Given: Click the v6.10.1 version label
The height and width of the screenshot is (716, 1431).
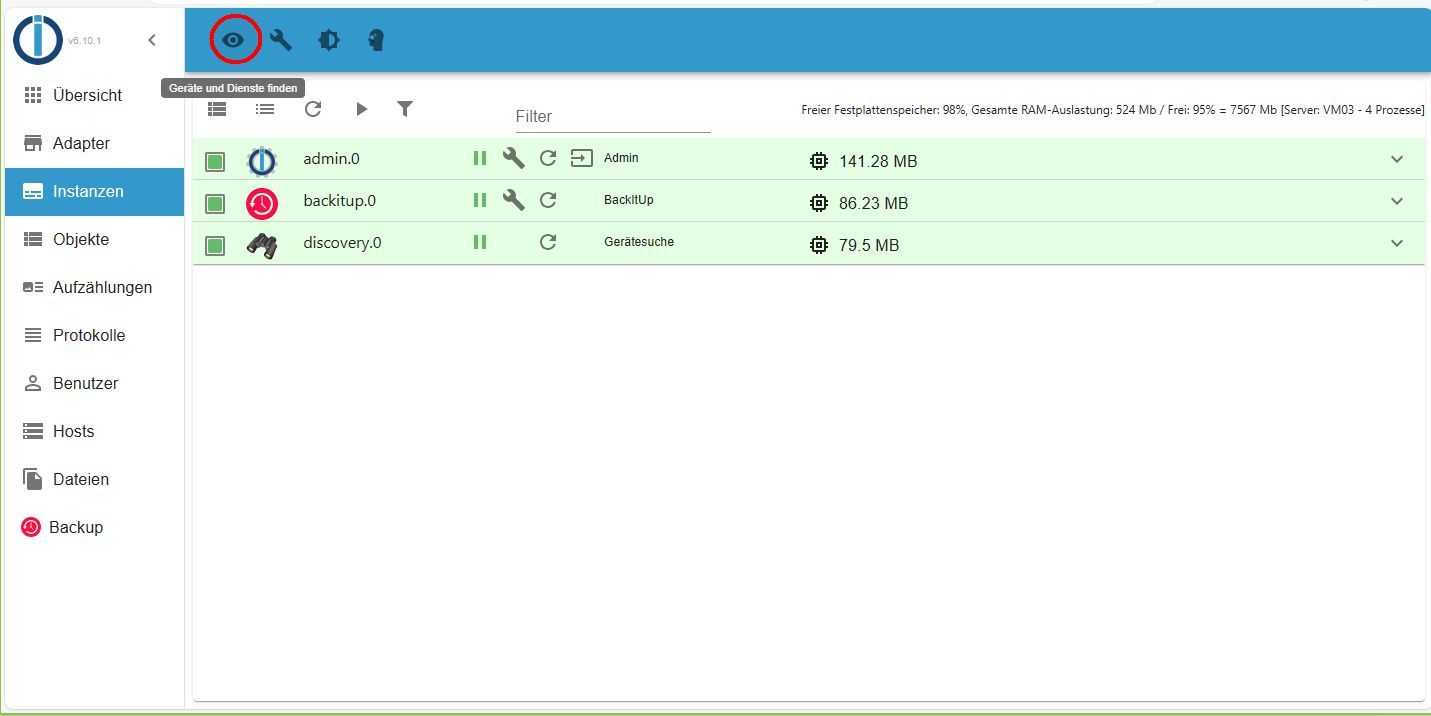Looking at the screenshot, I should pyautogui.click(x=84, y=41).
